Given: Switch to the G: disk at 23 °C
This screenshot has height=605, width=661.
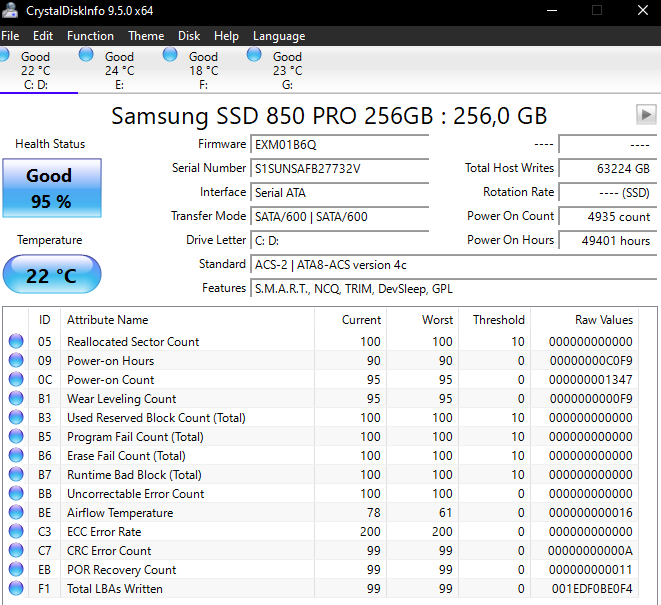Looking at the screenshot, I should pyautogui.click(x=287, y=70).
